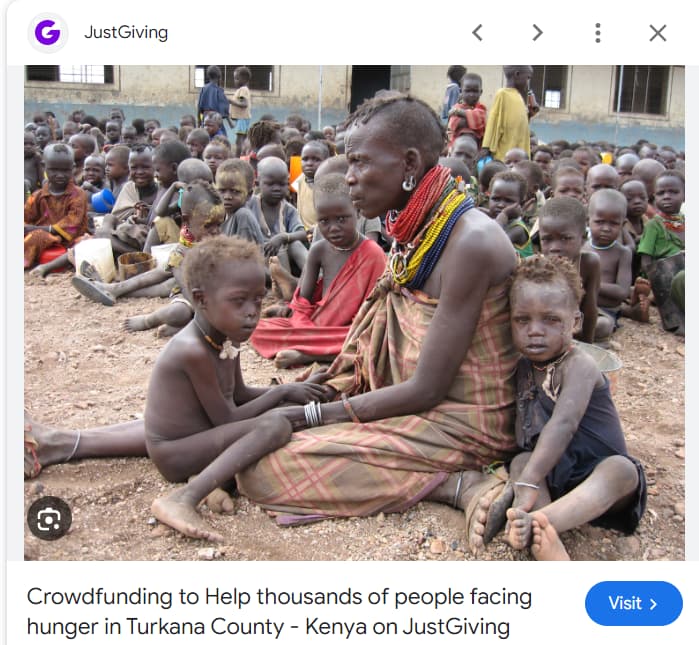This screenshot has height=645, width=699.
Task: Close the image preview panel
Action: click(x=658, y=33)
